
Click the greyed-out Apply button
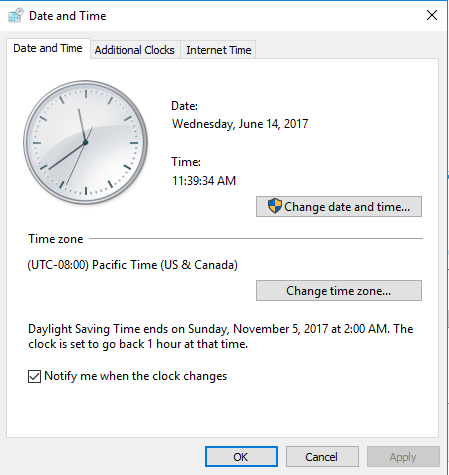click(x=403, y=457)
